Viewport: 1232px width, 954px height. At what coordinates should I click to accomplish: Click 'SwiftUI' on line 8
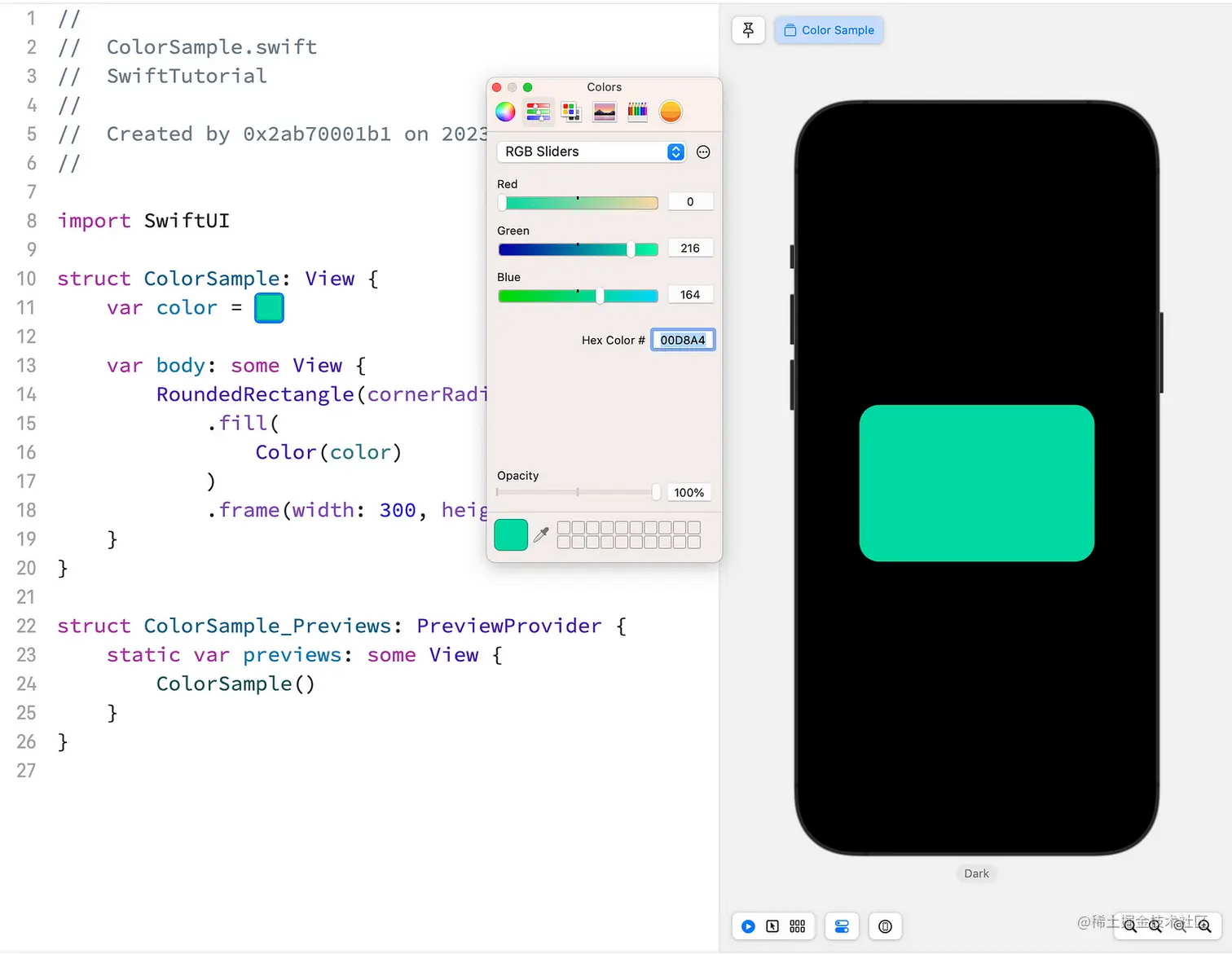pyautogui.click(x=187, y=221)
